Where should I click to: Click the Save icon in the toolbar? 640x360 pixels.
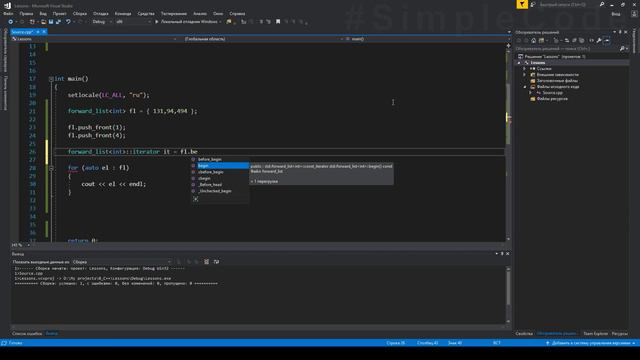[x=51, y=22]
